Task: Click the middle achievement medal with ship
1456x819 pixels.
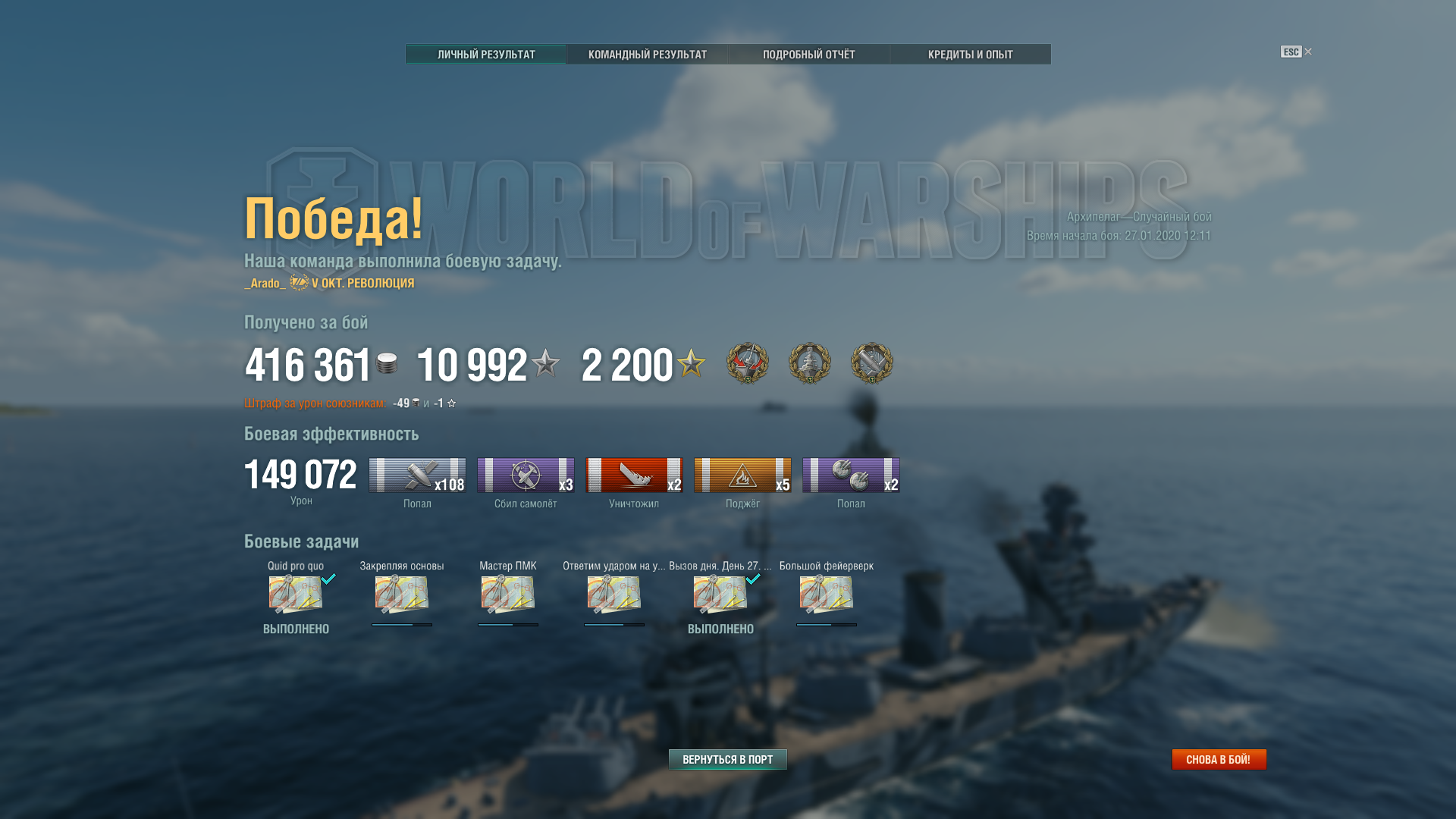Action: (x=810, y=363)
